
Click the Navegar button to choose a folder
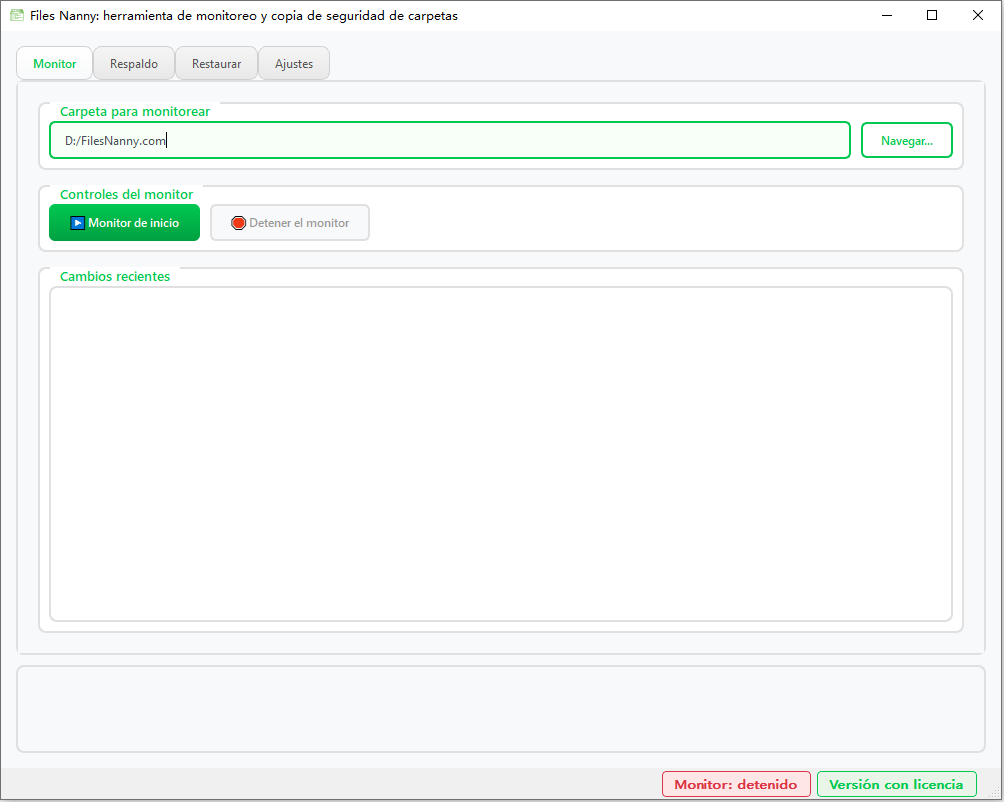coord(906,140)
